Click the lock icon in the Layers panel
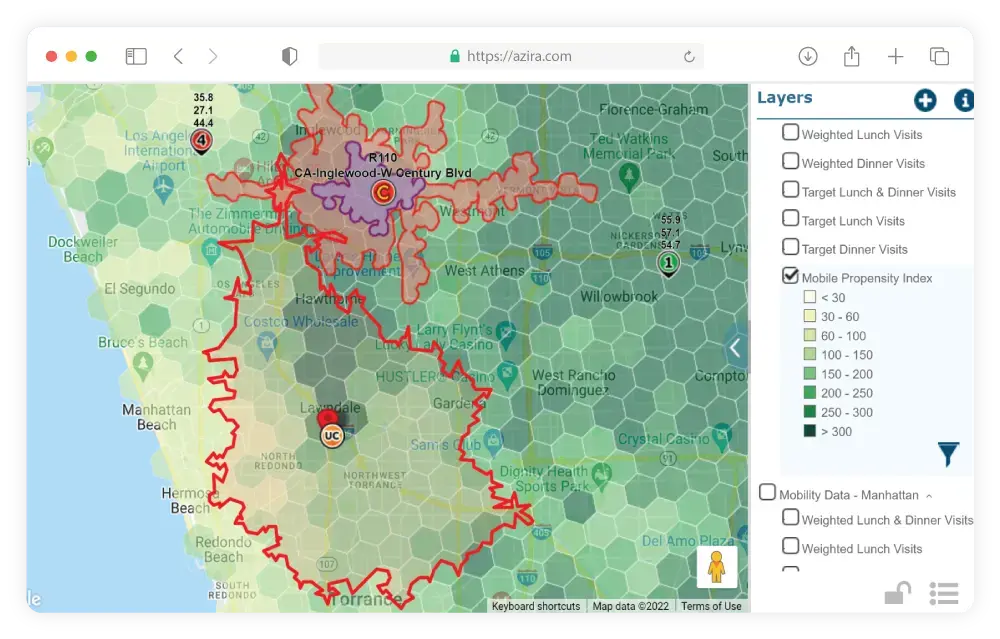Image resolution: width=1000 pixels, height=639 pixels. click(897, 594)
